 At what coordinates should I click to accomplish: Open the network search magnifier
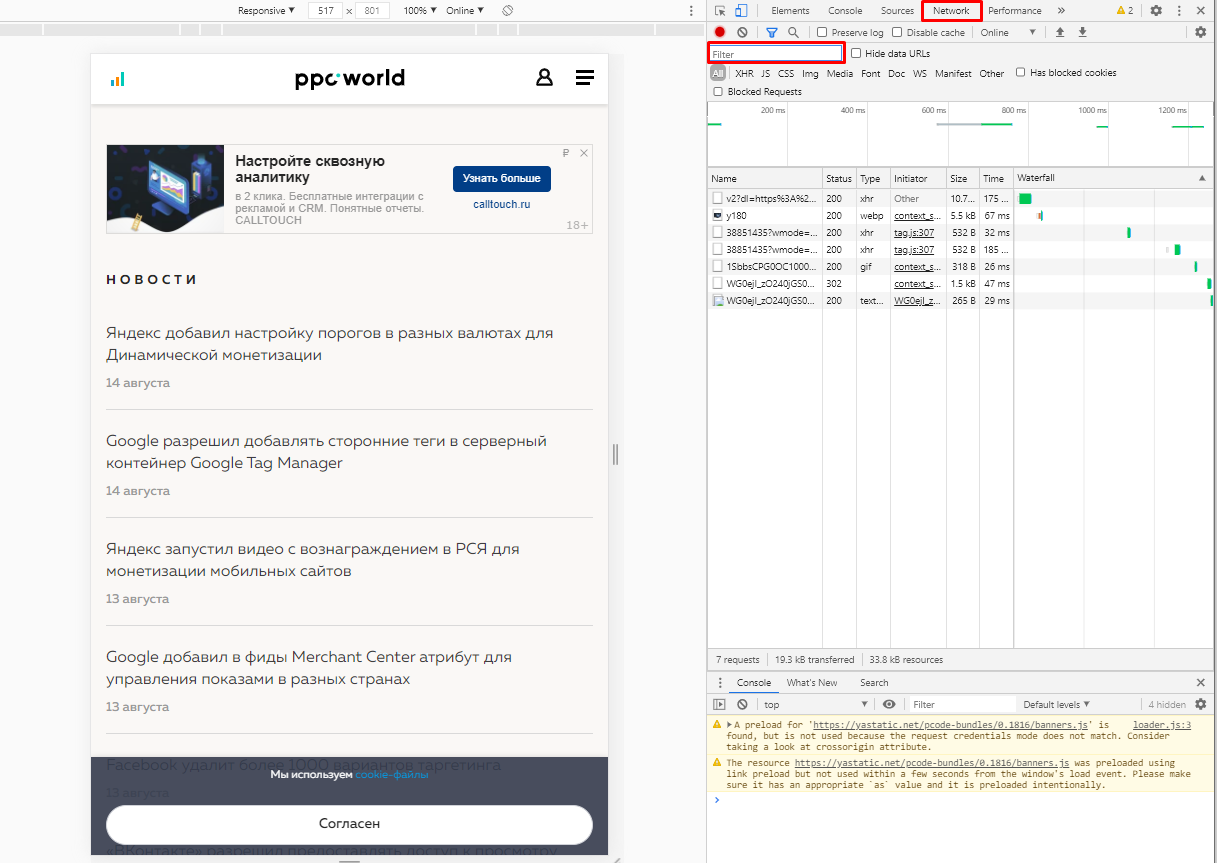(x=793, y=32)
